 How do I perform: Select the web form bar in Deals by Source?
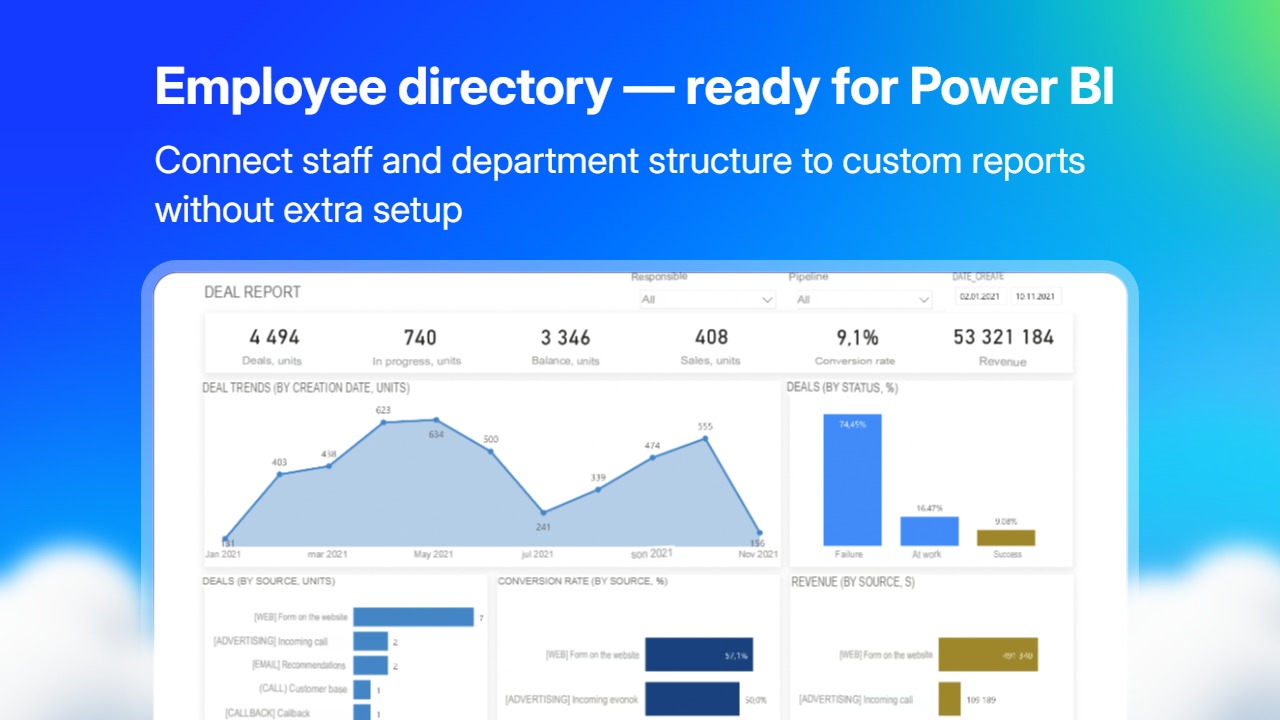[413, 617]
